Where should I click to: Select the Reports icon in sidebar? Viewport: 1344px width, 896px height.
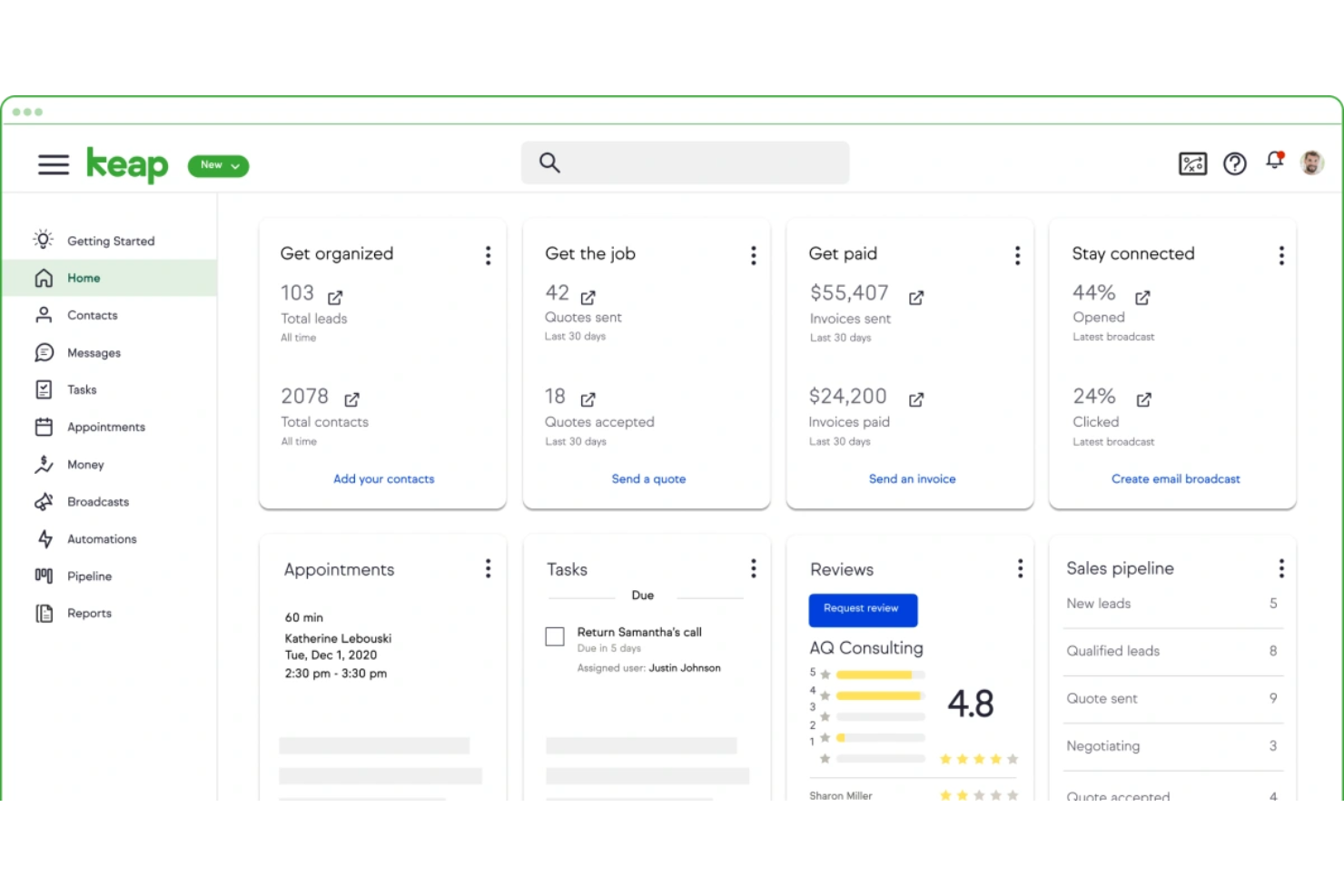pos(44,613)
